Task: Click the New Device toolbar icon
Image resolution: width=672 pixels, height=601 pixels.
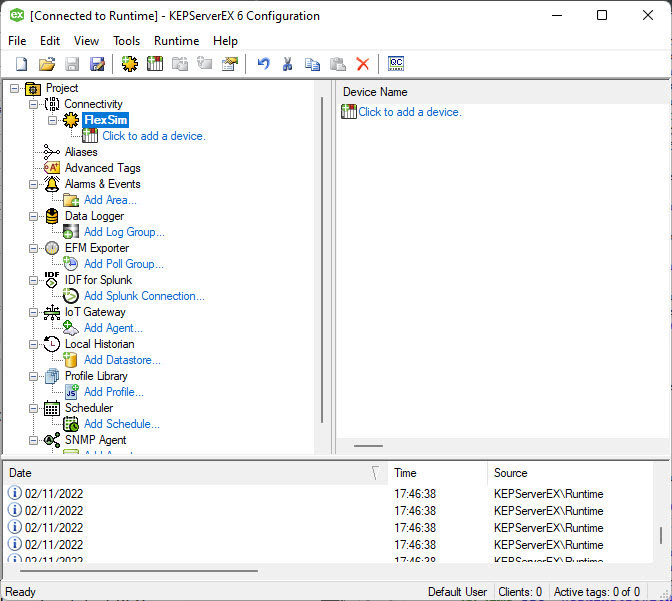Action: tap(154, 64)
